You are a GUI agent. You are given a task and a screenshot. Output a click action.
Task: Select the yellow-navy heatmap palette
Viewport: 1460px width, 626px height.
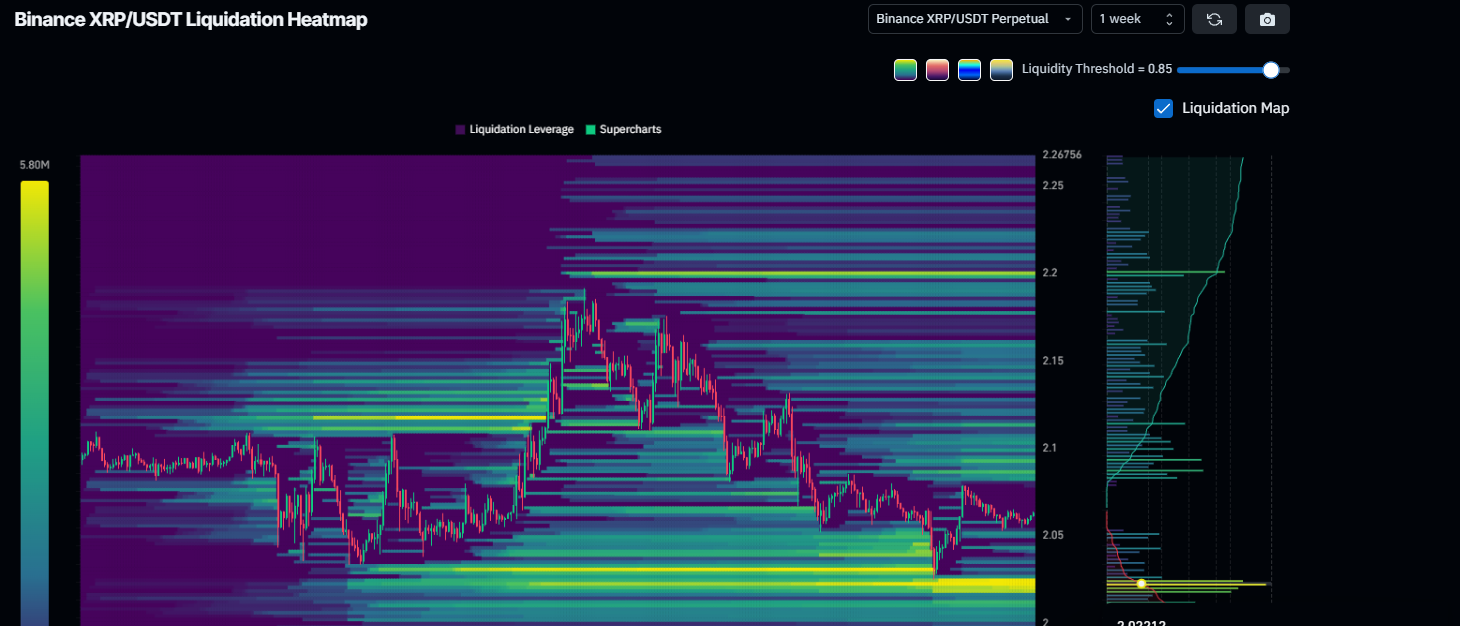(1001, 69)
